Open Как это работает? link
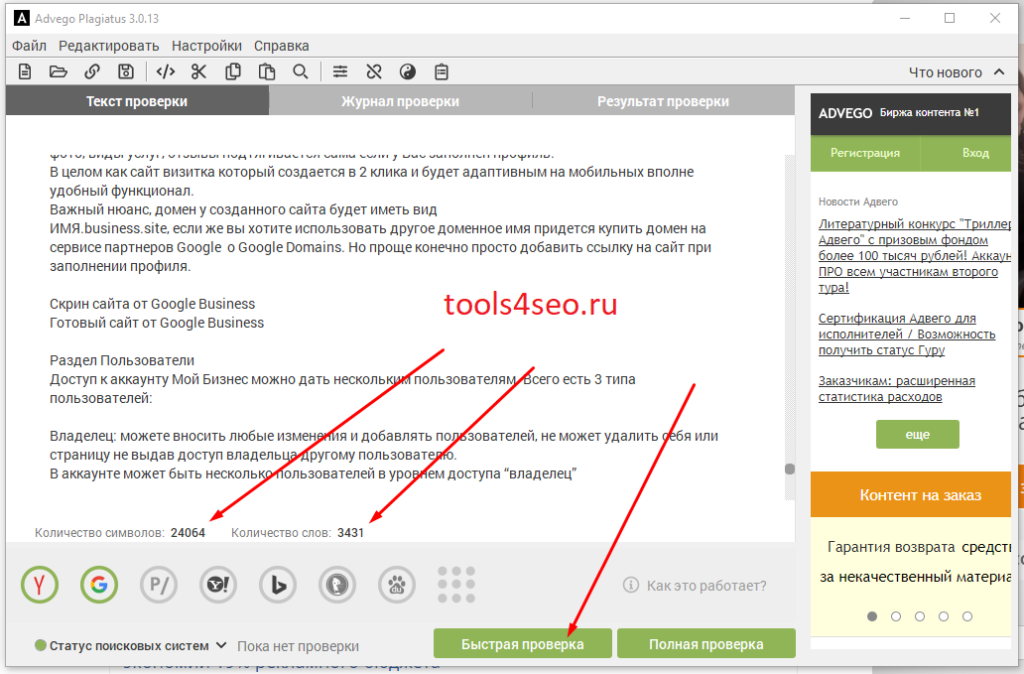Viewport: 1024px width, 674px height. click(x=707, y=585)
